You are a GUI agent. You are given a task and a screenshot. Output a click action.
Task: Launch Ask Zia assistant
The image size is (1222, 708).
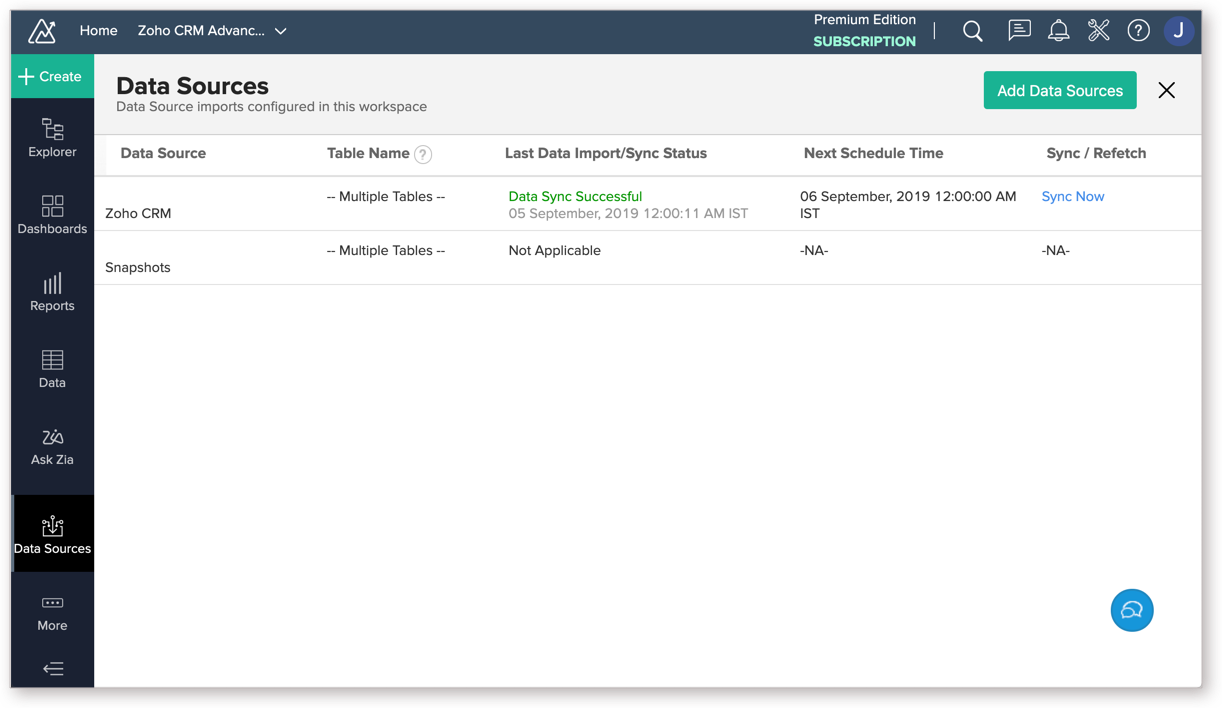(x=52, y=446)
